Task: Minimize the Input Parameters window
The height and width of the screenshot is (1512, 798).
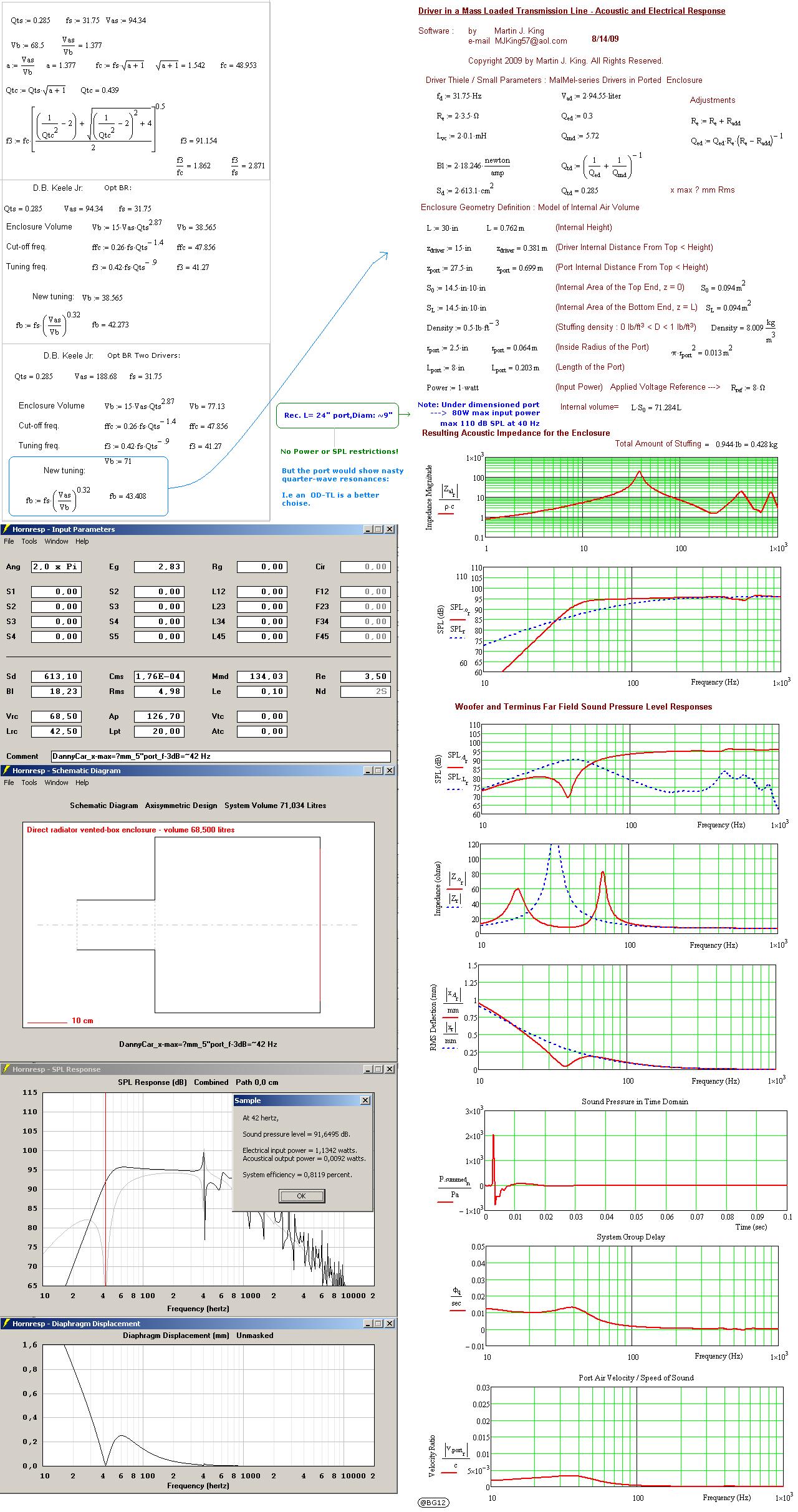Action: pyautogui.click(x=368, y=529)
